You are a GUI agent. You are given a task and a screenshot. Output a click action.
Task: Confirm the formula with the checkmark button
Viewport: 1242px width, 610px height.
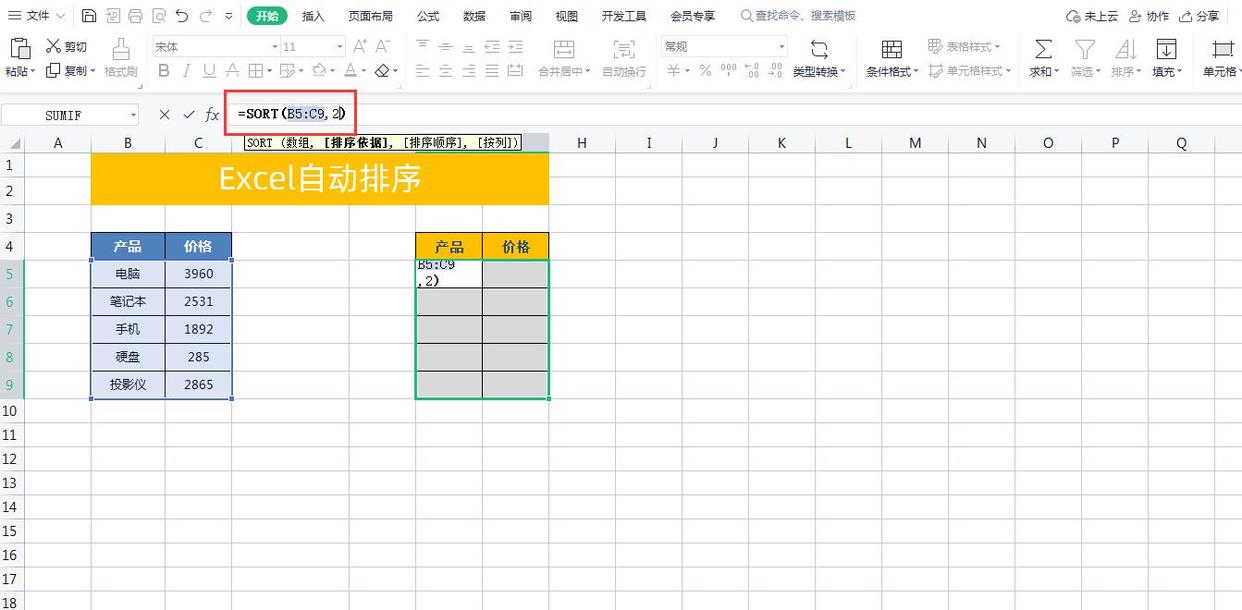coord(188,114)
